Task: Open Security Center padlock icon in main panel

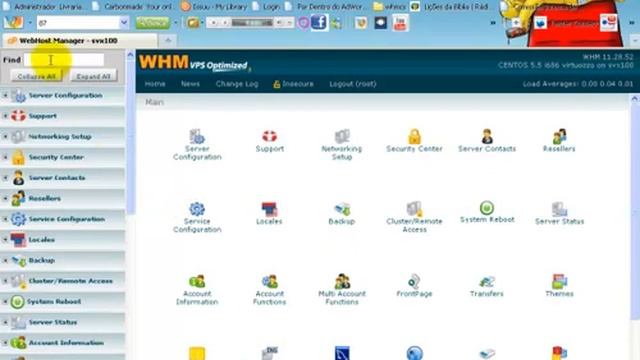Action: [414, 136]
